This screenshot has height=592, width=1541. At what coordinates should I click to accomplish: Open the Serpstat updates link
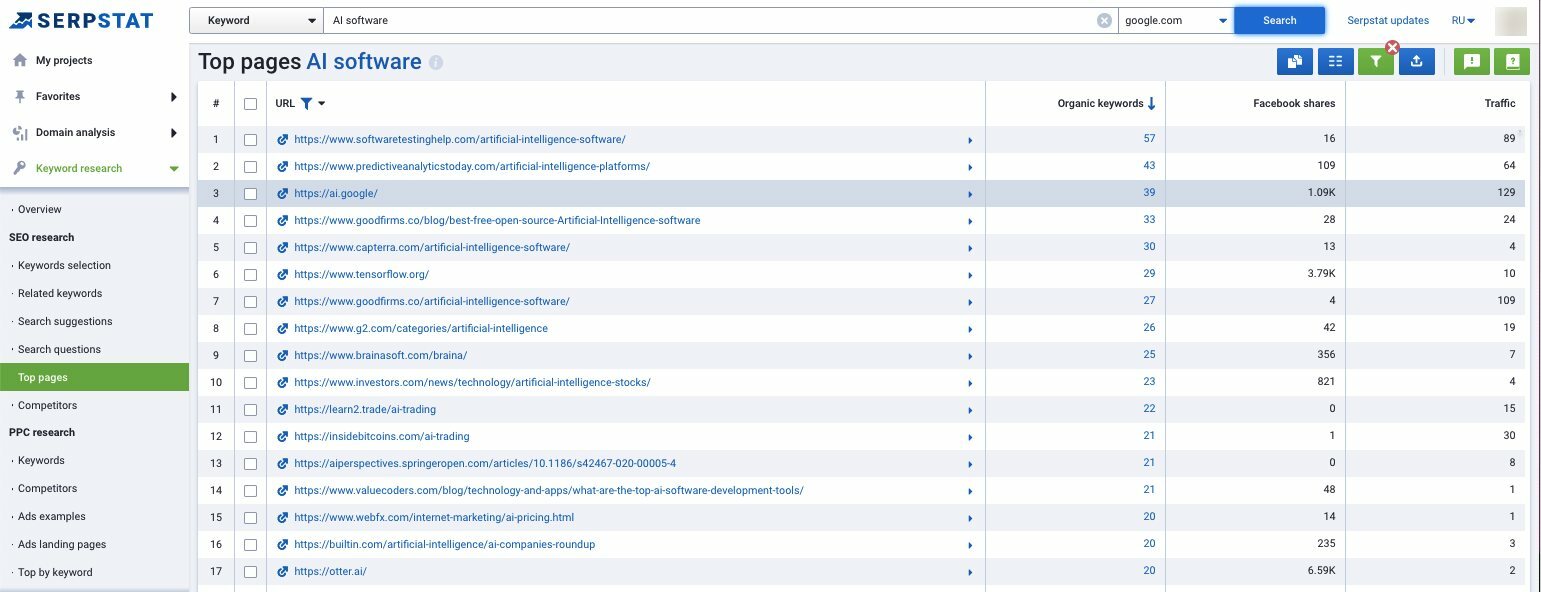1388,20
